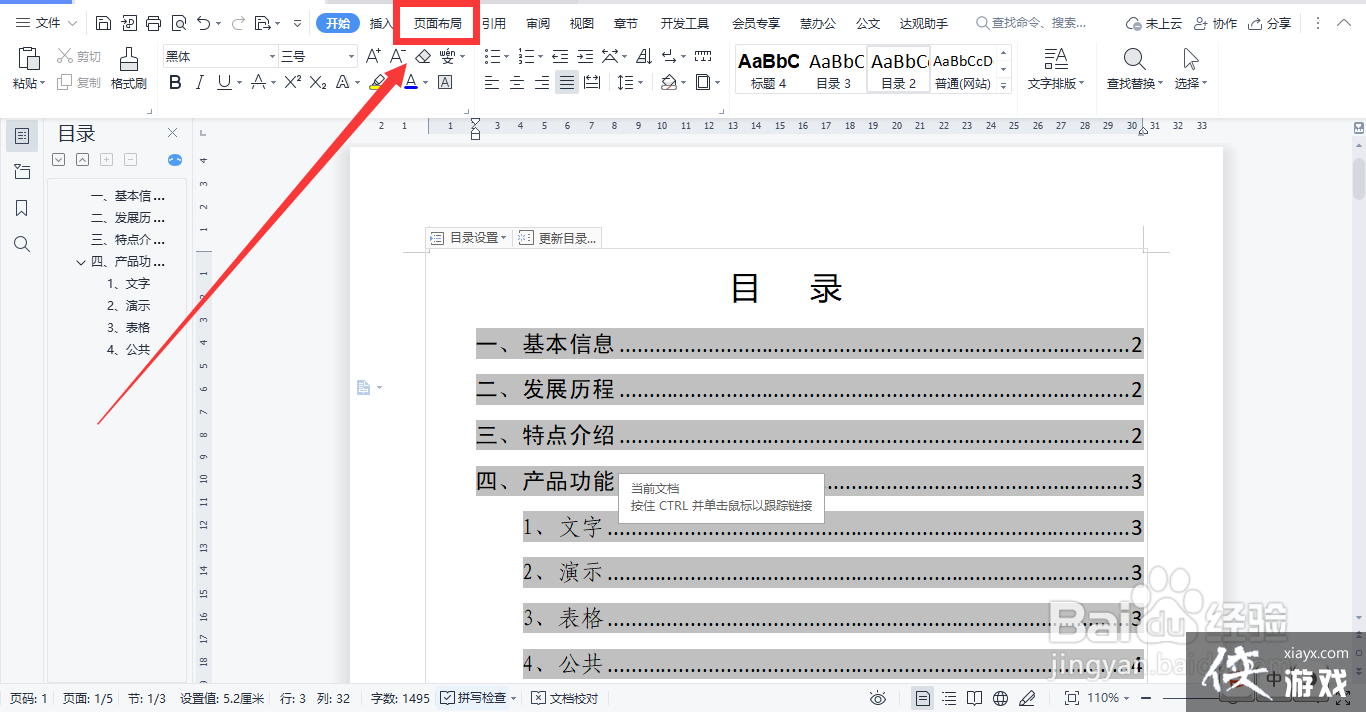Open Find and Replace (查找替换)

click(x=1134, y=68)
